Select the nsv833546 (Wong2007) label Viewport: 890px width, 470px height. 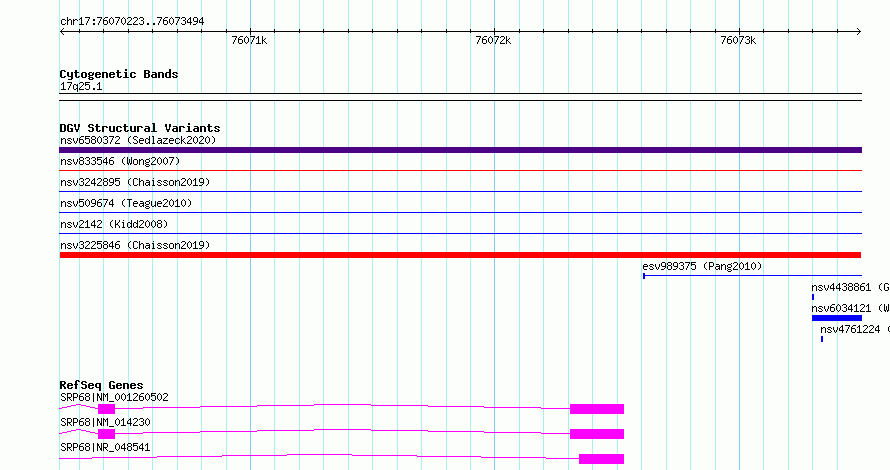120,161
